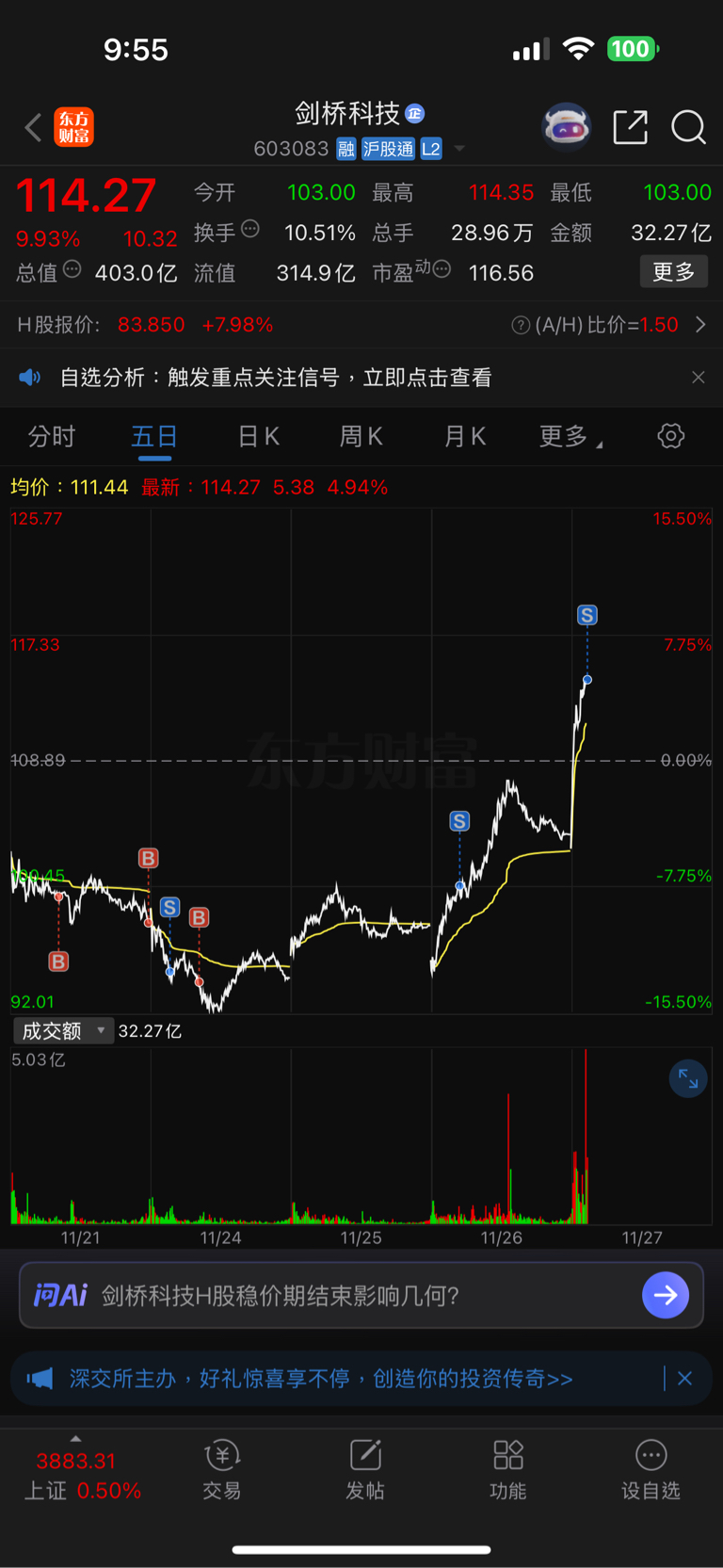The height and width of the screenshot is (1568, 723).
Task: Go back with the left chevron
Action: [x=34, y=127]
